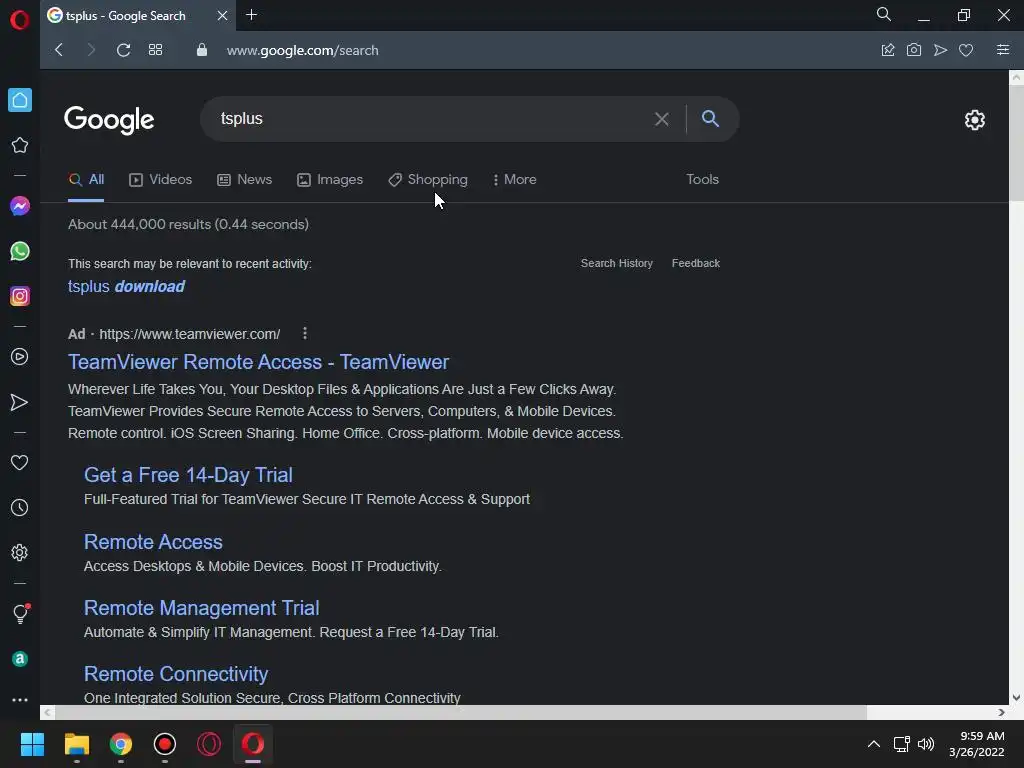Screen dimensions: 1024x768
Task: Take a snapshot with camera icon
Action: pyautogui.click(x=914, y=50)
